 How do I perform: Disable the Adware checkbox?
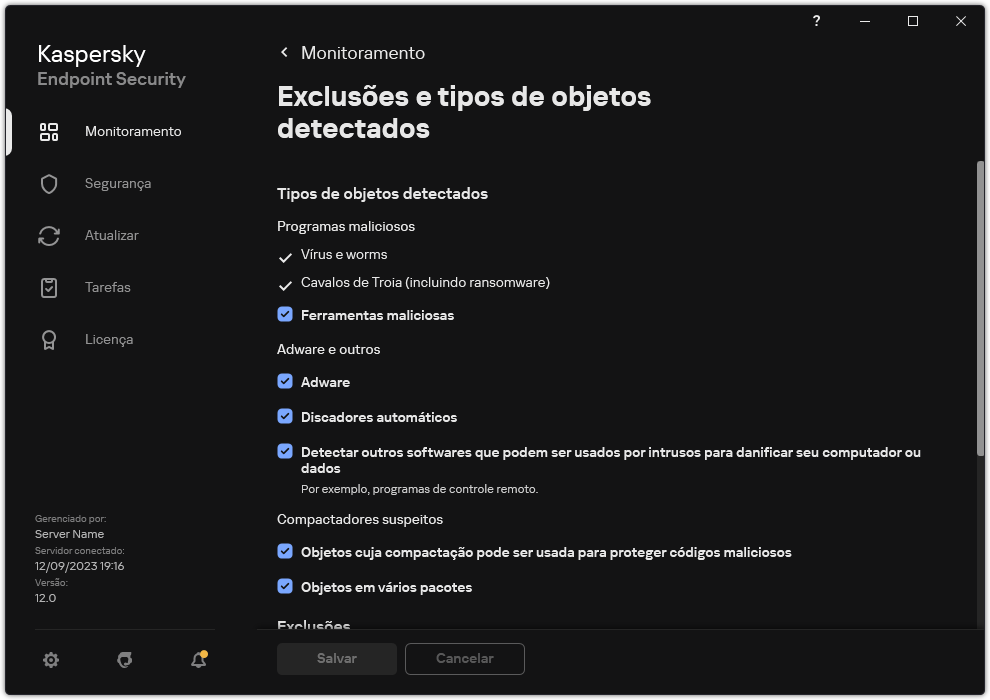[286, 382]
